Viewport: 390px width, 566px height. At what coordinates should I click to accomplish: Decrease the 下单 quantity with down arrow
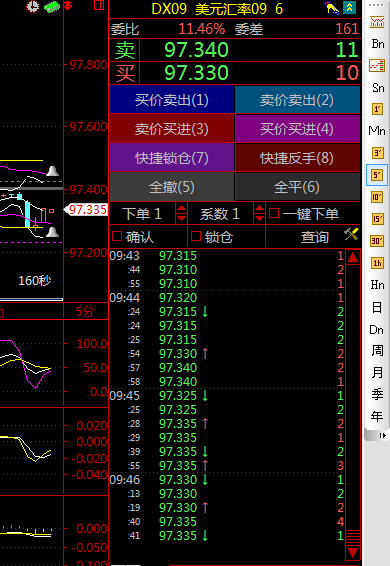click(x=181, y=218)
